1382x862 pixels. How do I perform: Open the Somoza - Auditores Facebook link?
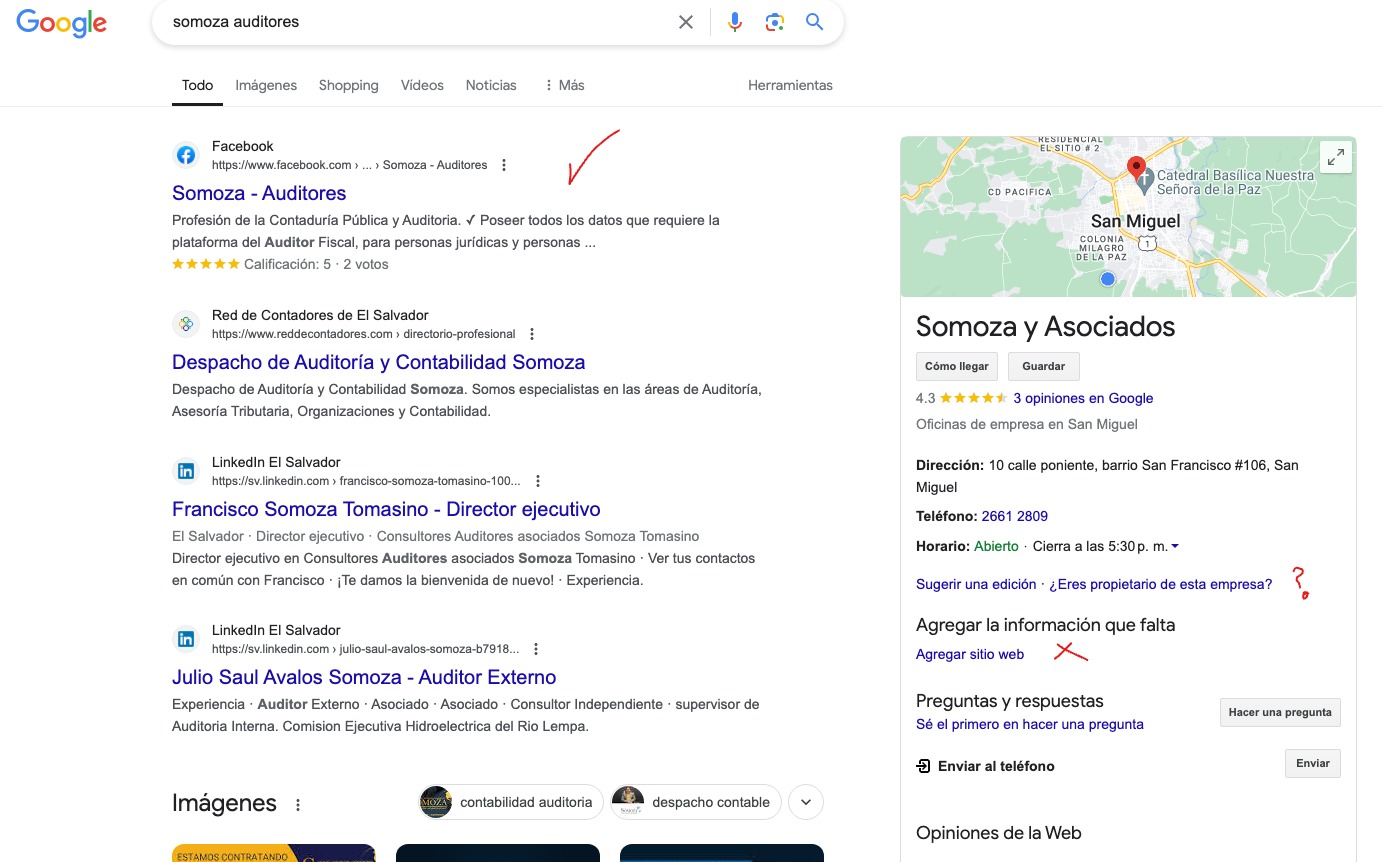(x=259, y=193)
